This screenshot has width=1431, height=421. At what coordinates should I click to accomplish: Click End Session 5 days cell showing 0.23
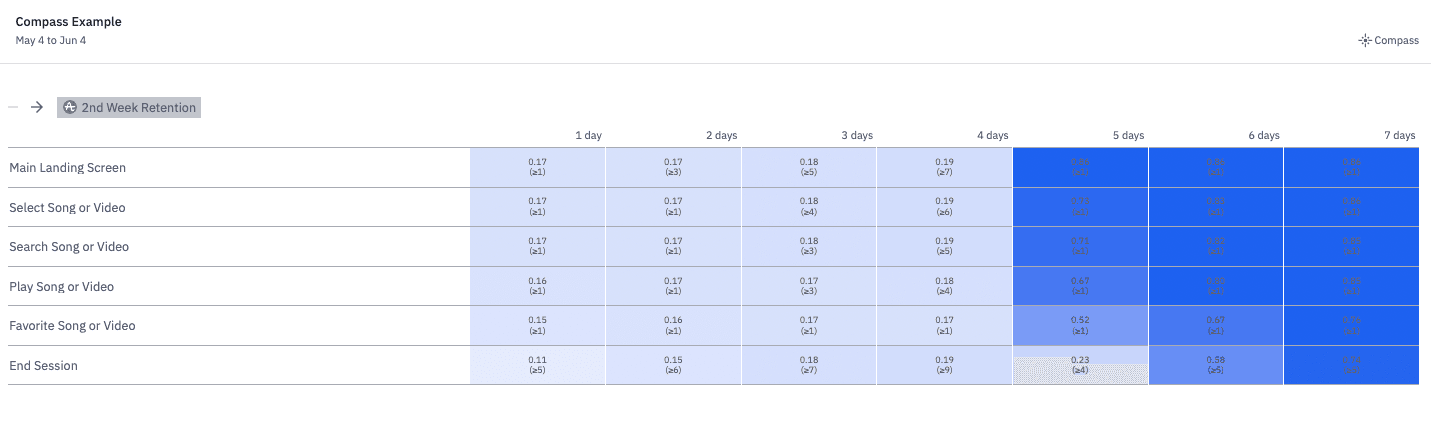[x=1080, y=366]
